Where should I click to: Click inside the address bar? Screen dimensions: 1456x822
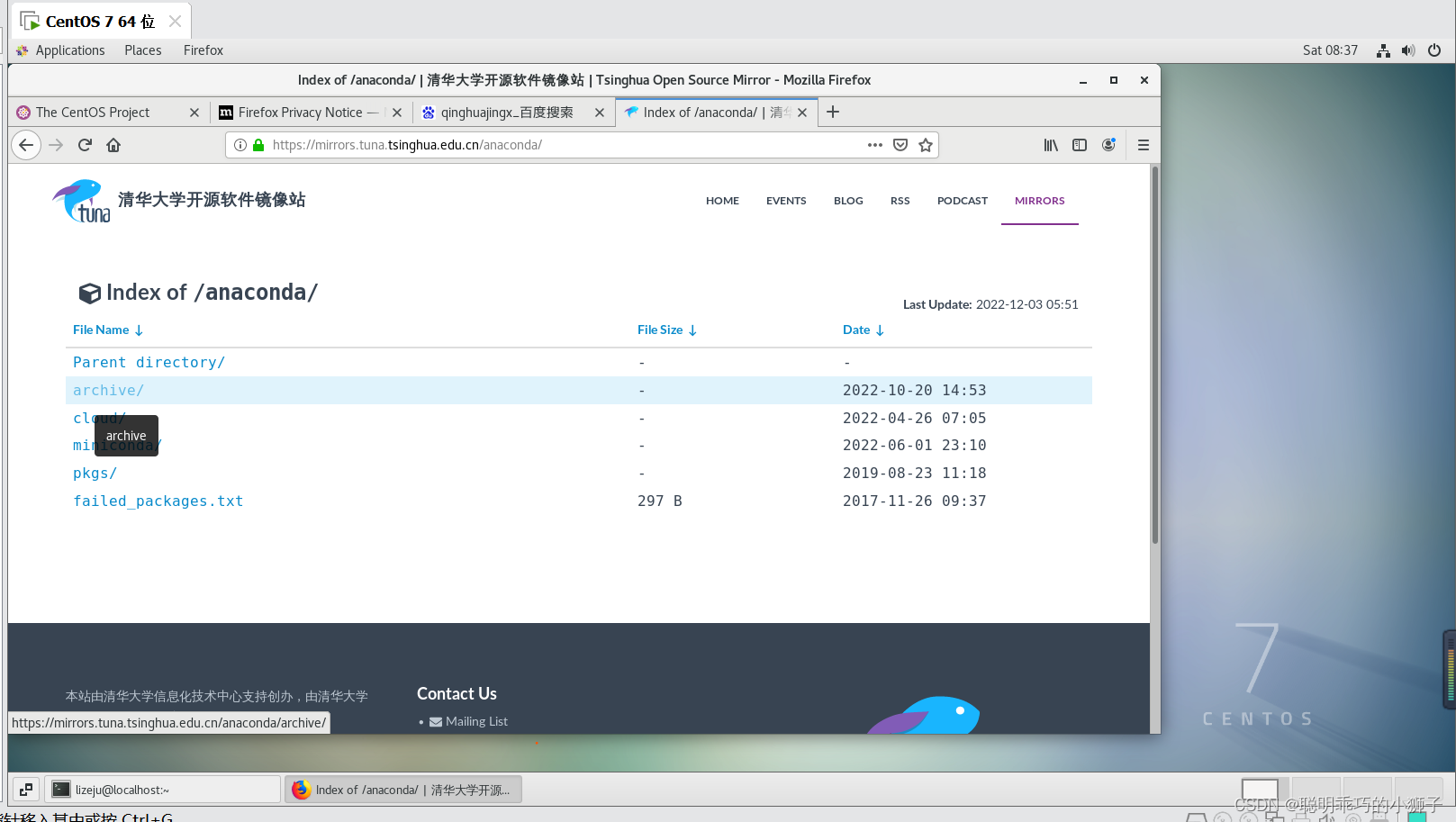pos(540,144)
